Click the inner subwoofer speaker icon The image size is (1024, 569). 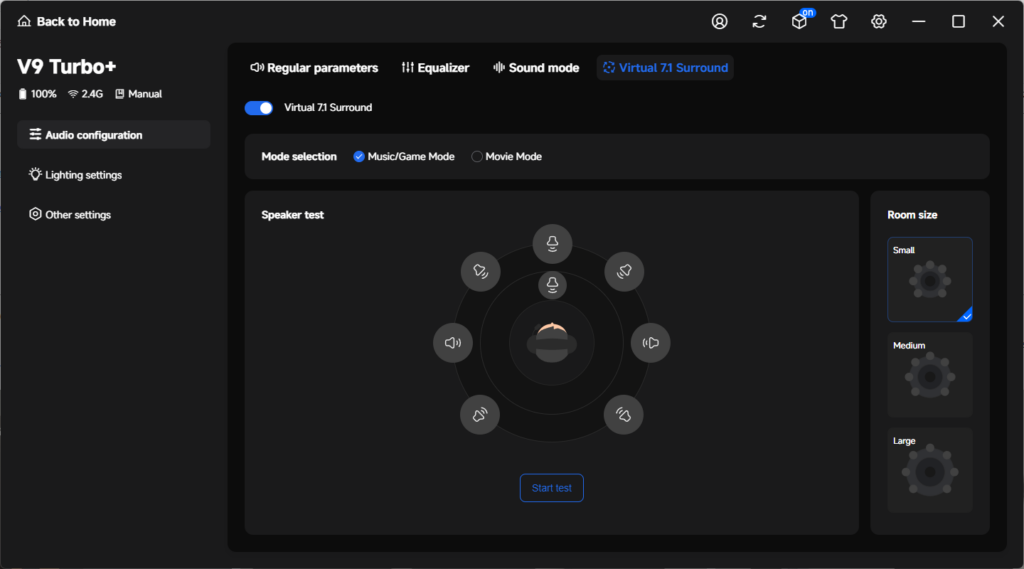(552, 285)
